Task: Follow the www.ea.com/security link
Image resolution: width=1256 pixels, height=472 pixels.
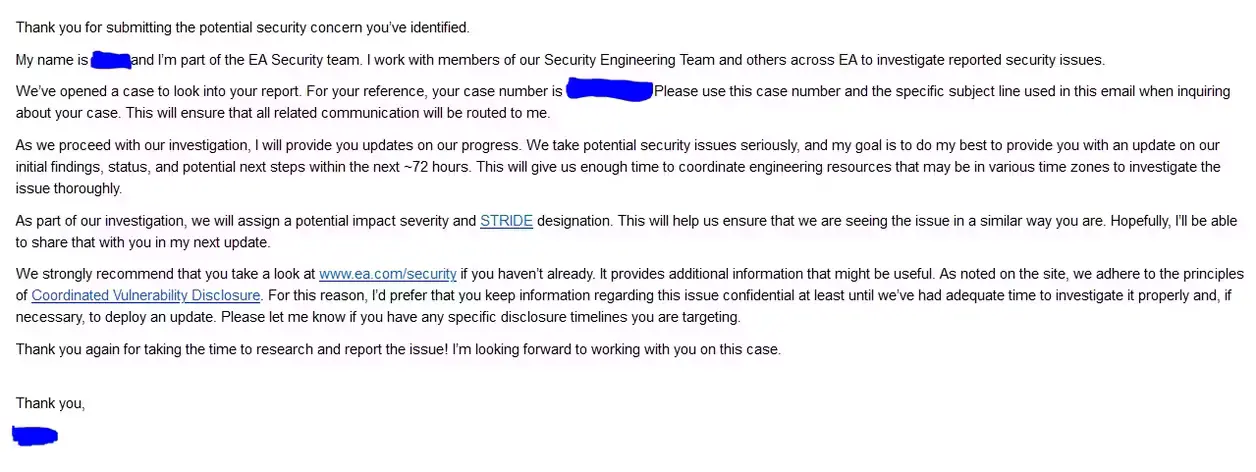Action: tap(387, 273)
